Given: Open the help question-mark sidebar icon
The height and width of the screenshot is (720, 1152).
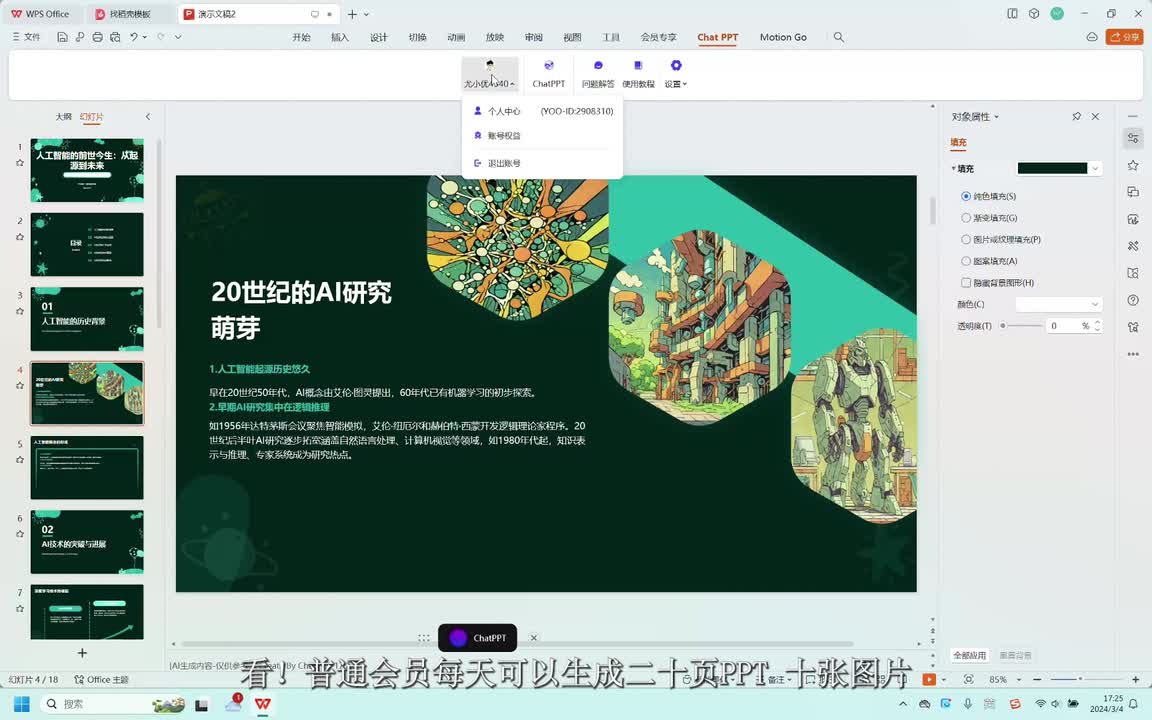Looking at the screenshot, I should (x=1133, y=300).
